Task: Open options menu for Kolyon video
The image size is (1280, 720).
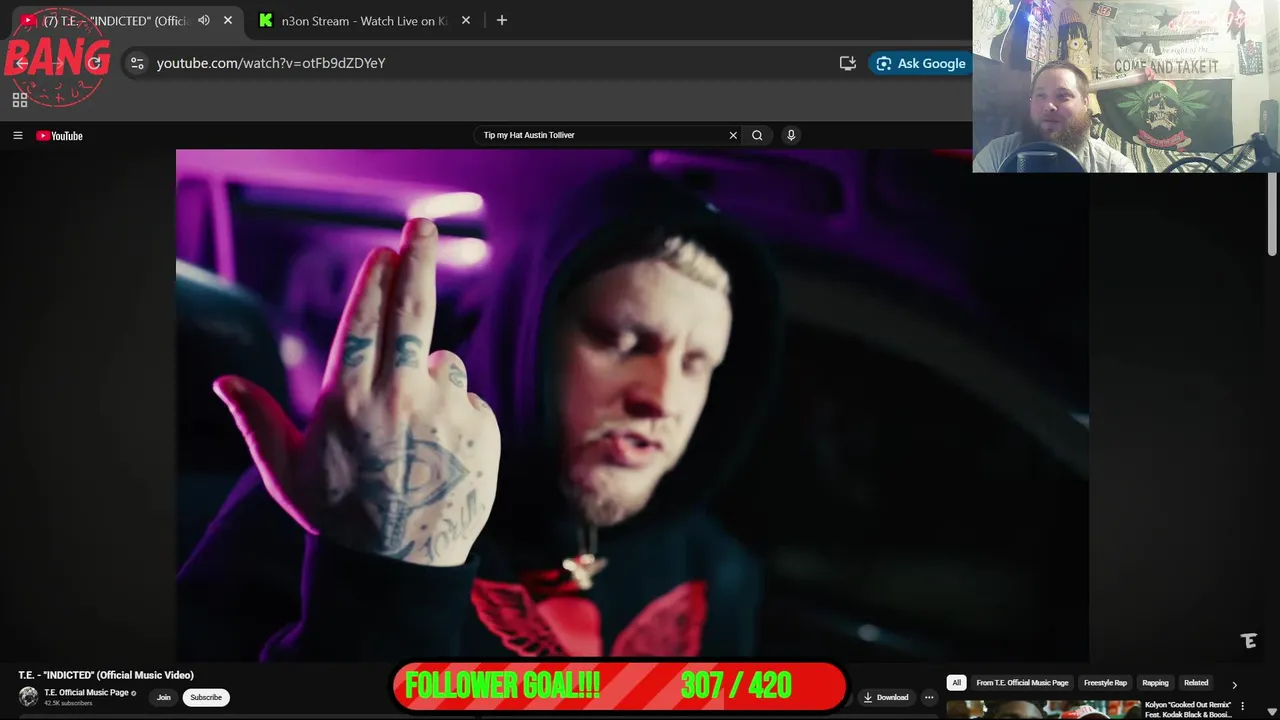Action: pyautogui.click(x=1243, y=706)
